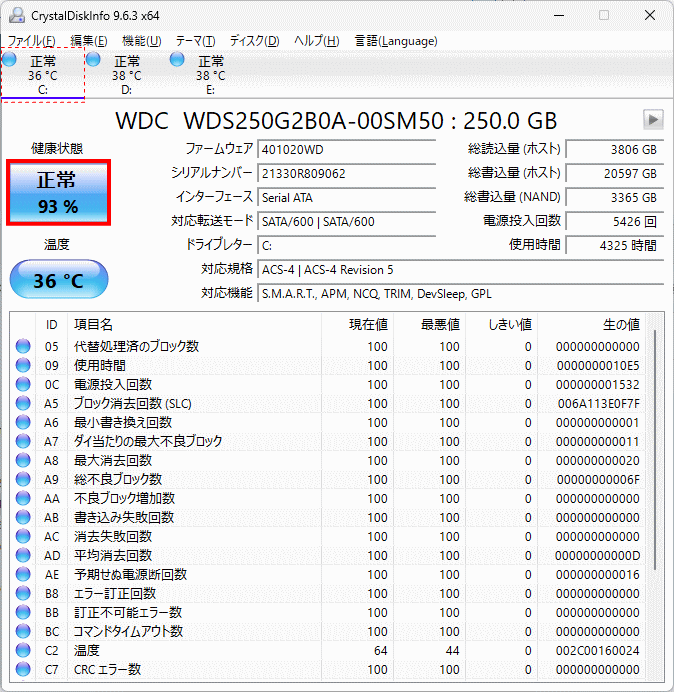Click the transfer mode field SATA/600 | SATA/600
Viewport: 674px width, 692px height.
click(347, 221)
